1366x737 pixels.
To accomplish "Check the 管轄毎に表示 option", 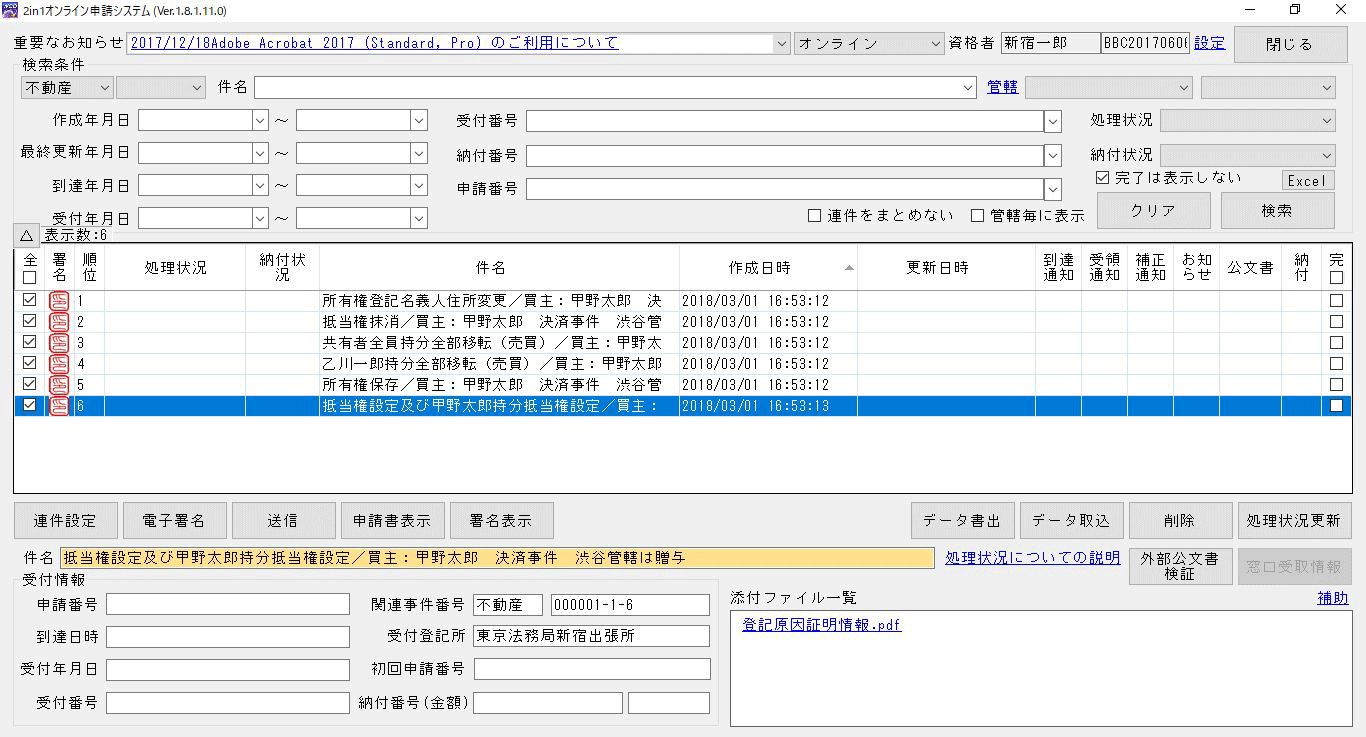I will pyautogui.click(x=977, y=216).
